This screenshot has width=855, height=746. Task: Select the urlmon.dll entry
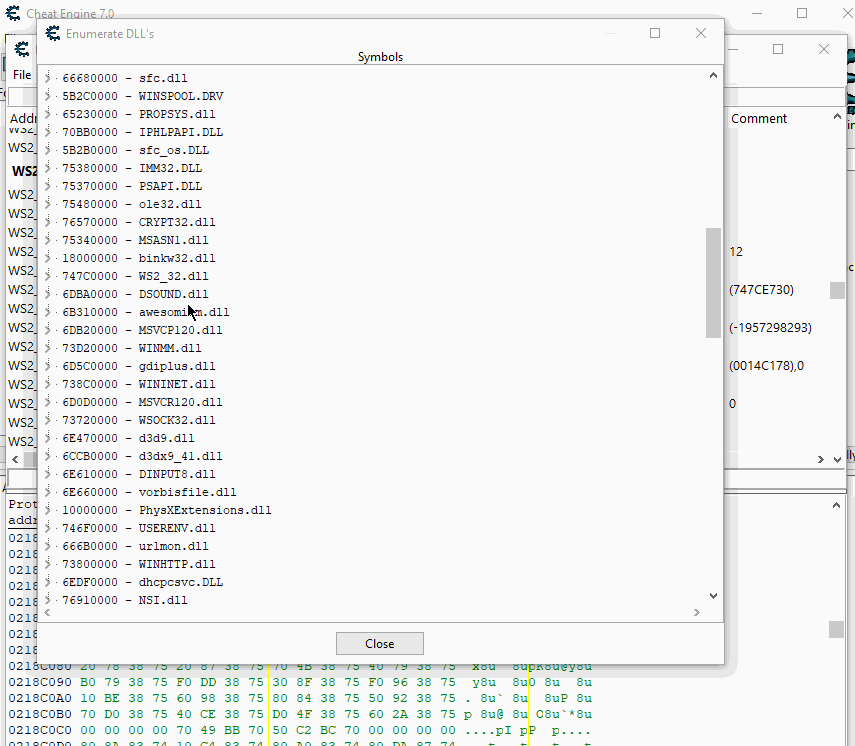135,546
